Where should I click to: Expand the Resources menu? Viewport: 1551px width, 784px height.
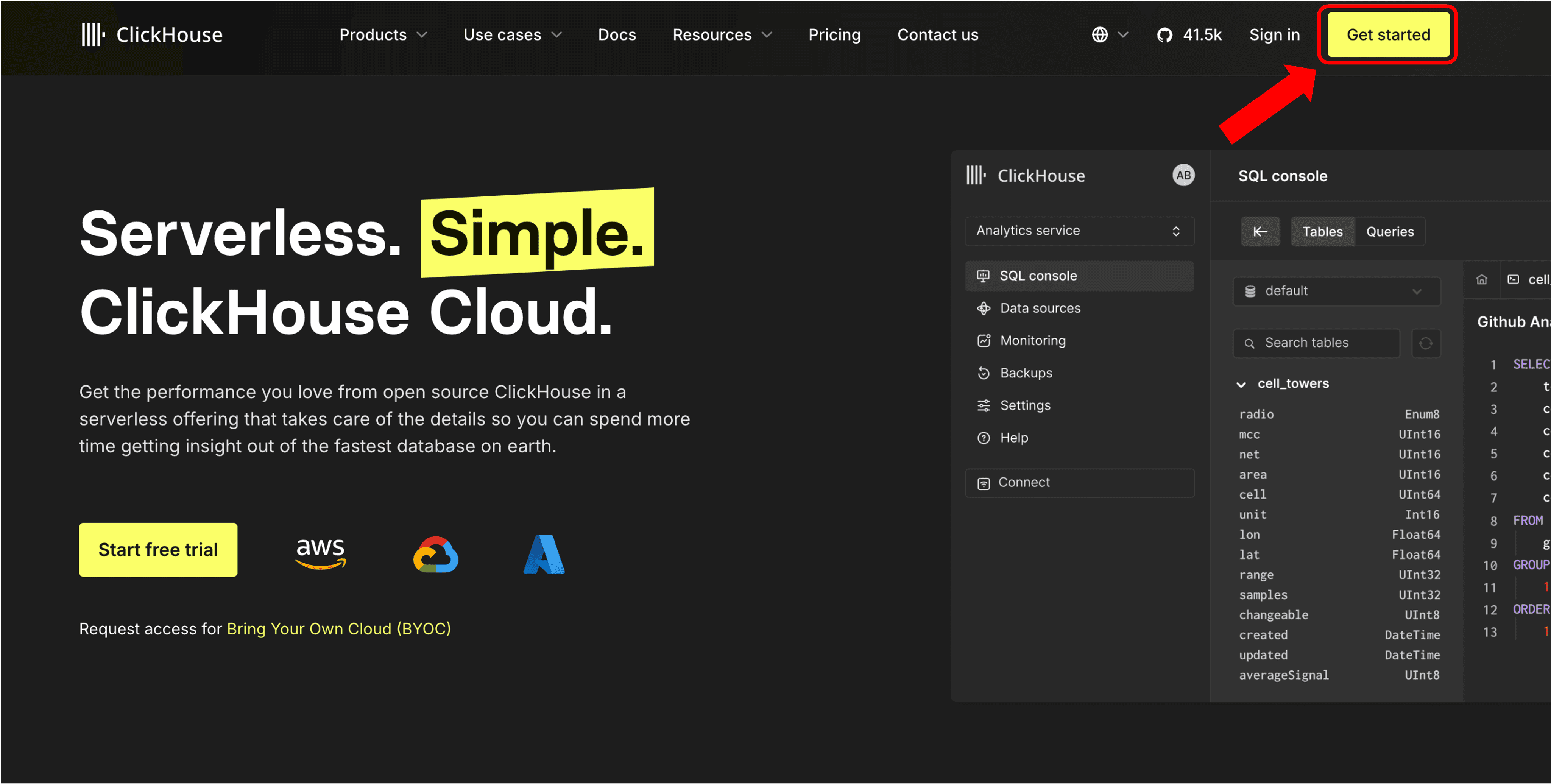tap(722, 35)
